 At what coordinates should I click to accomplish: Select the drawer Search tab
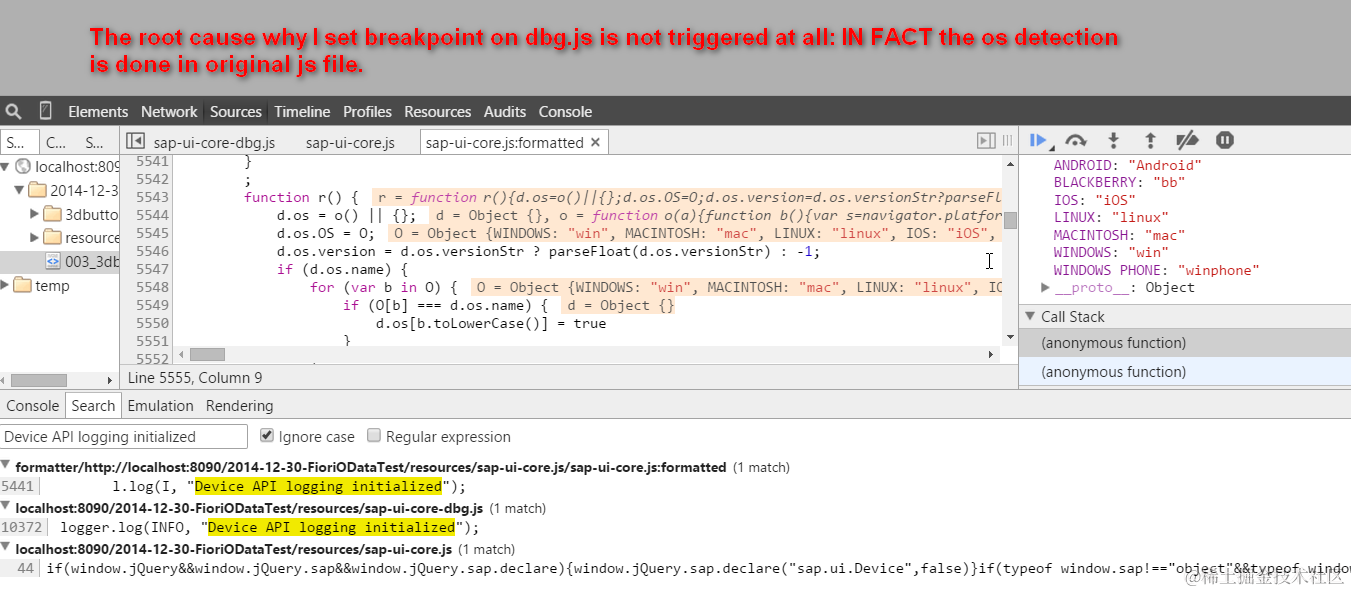point(93,405)
